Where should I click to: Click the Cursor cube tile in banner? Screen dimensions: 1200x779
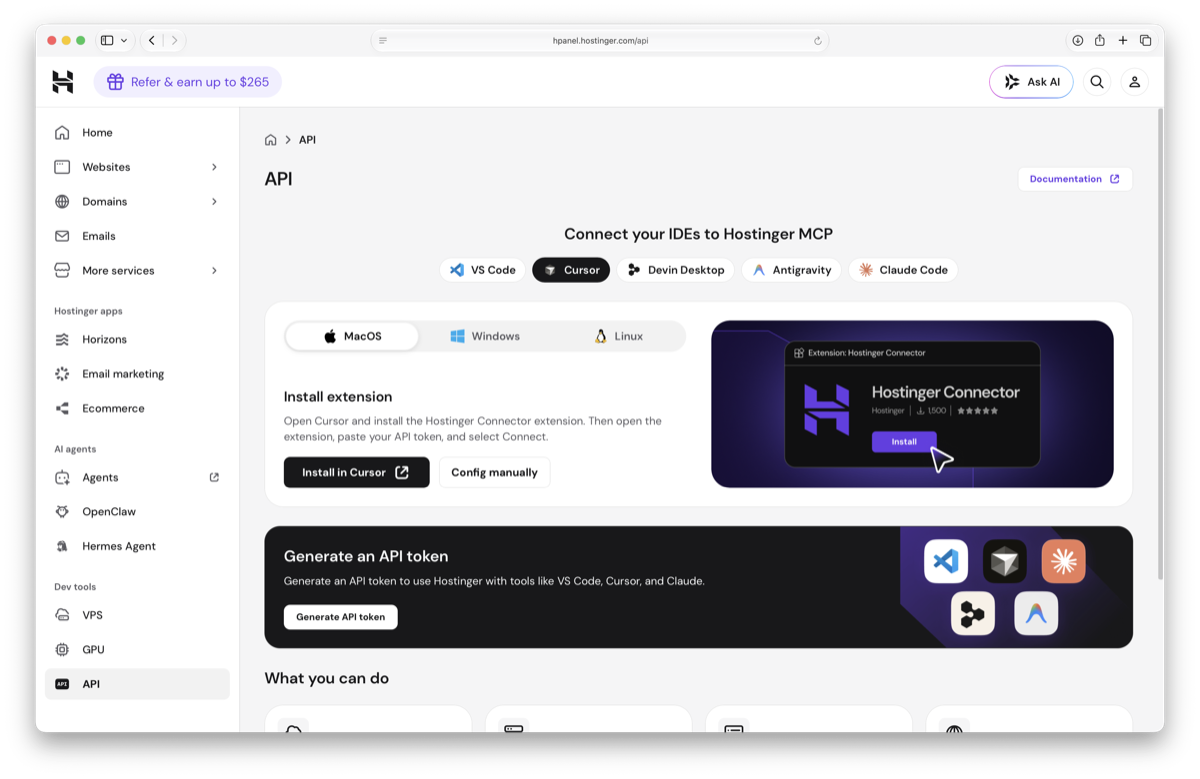tap(1005, 561)
